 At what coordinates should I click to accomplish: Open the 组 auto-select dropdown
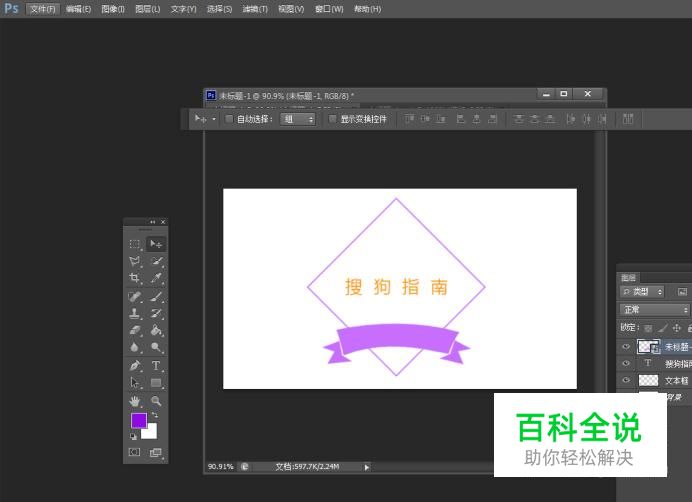297,119
